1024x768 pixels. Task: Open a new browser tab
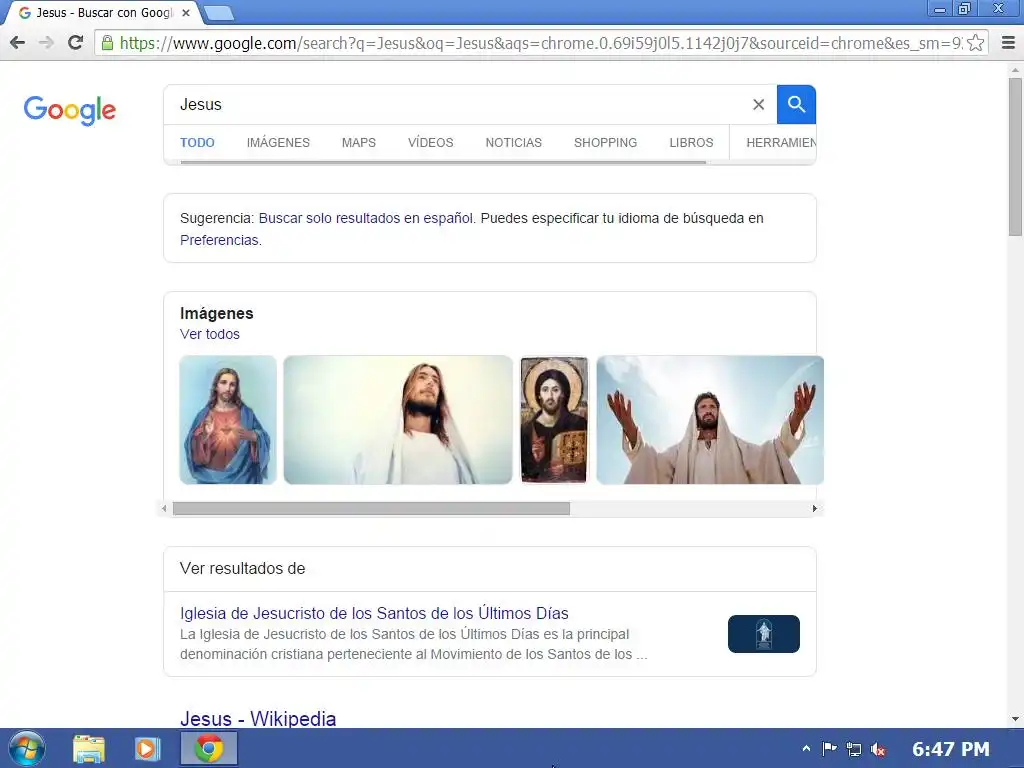tap(219, 13)
